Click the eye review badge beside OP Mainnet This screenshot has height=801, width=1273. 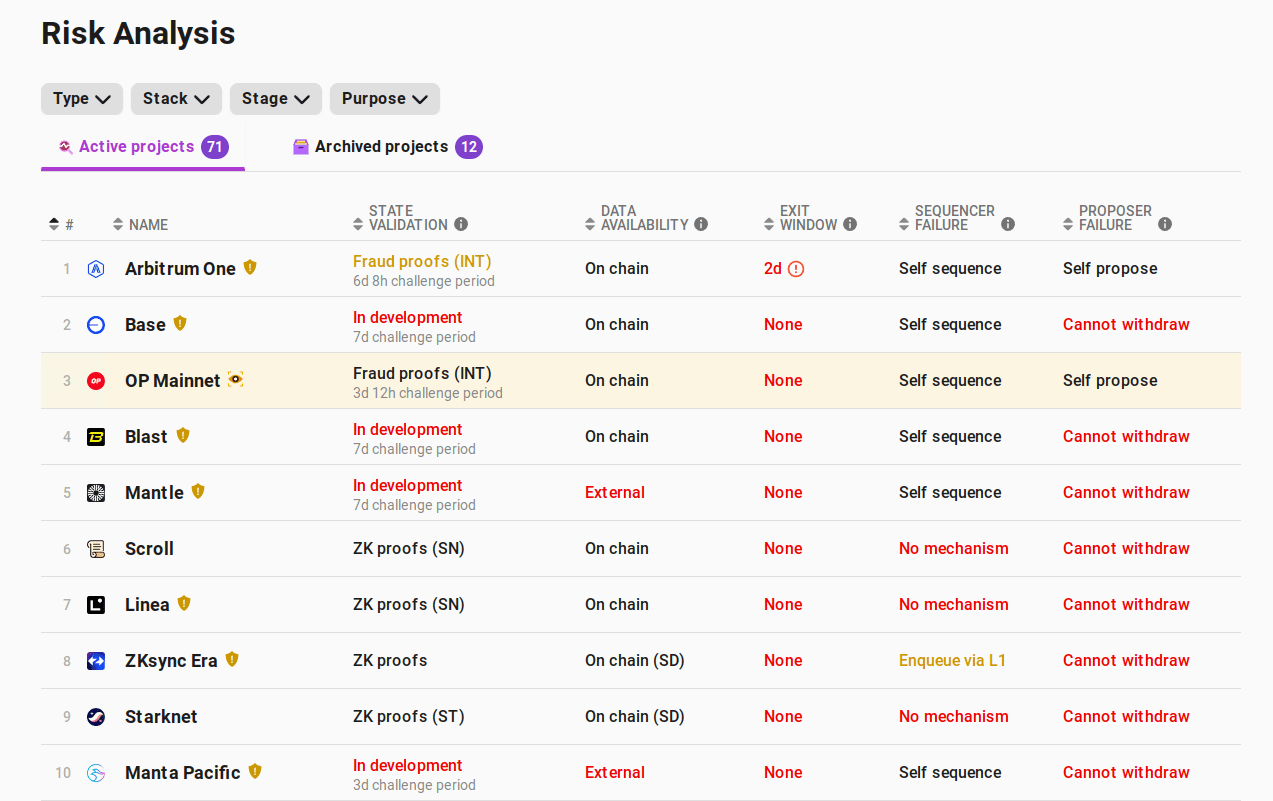click(235, 379)
